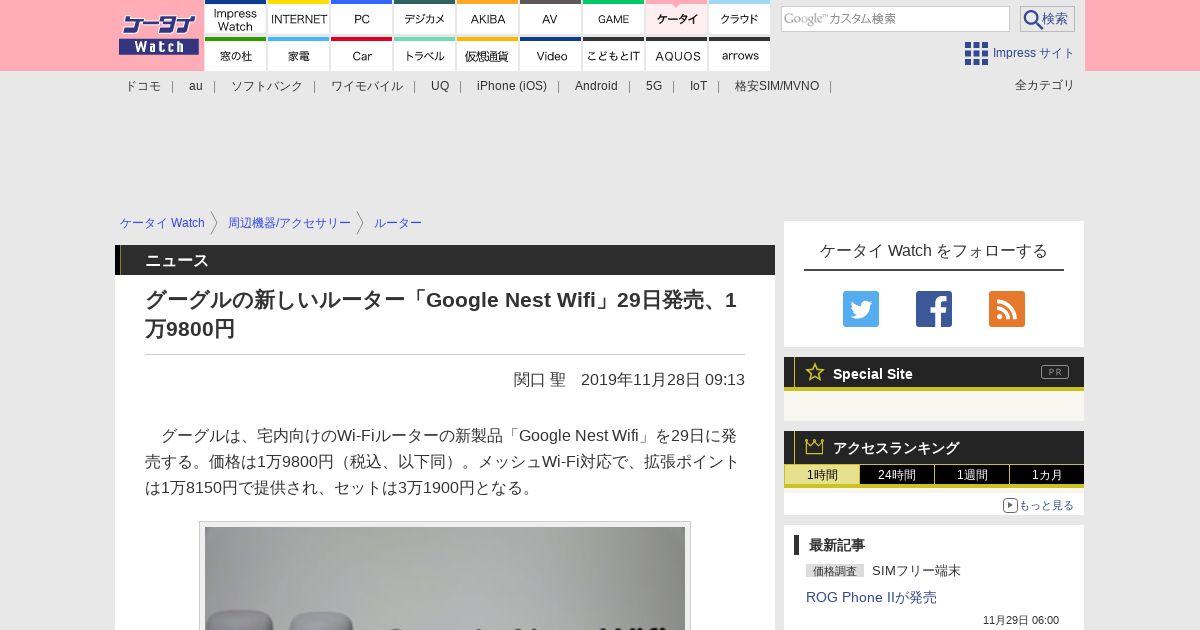The width and height of the screenshot is (1200, 630).
Task: Open the こどもとIT tab
Action: (x=614, y=54)
